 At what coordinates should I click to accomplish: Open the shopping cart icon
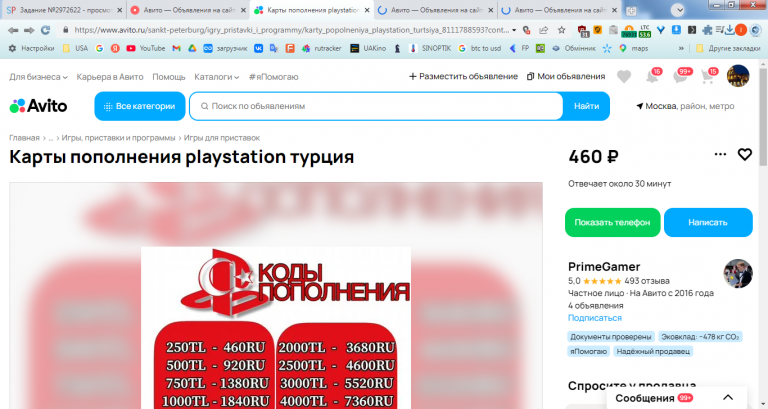(709, 76)
